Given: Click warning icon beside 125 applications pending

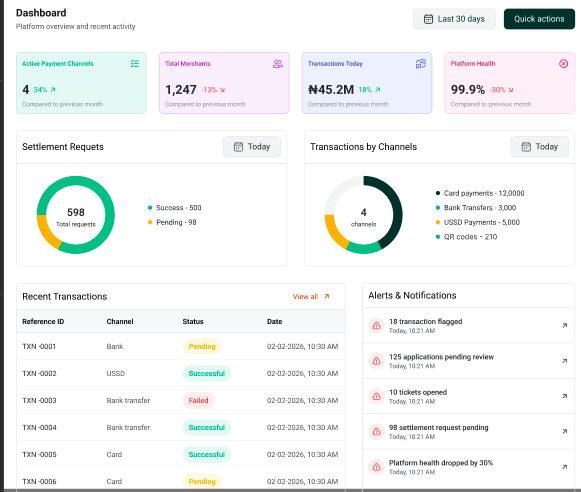Looking at the screenshot, I should tap(376, 361).
